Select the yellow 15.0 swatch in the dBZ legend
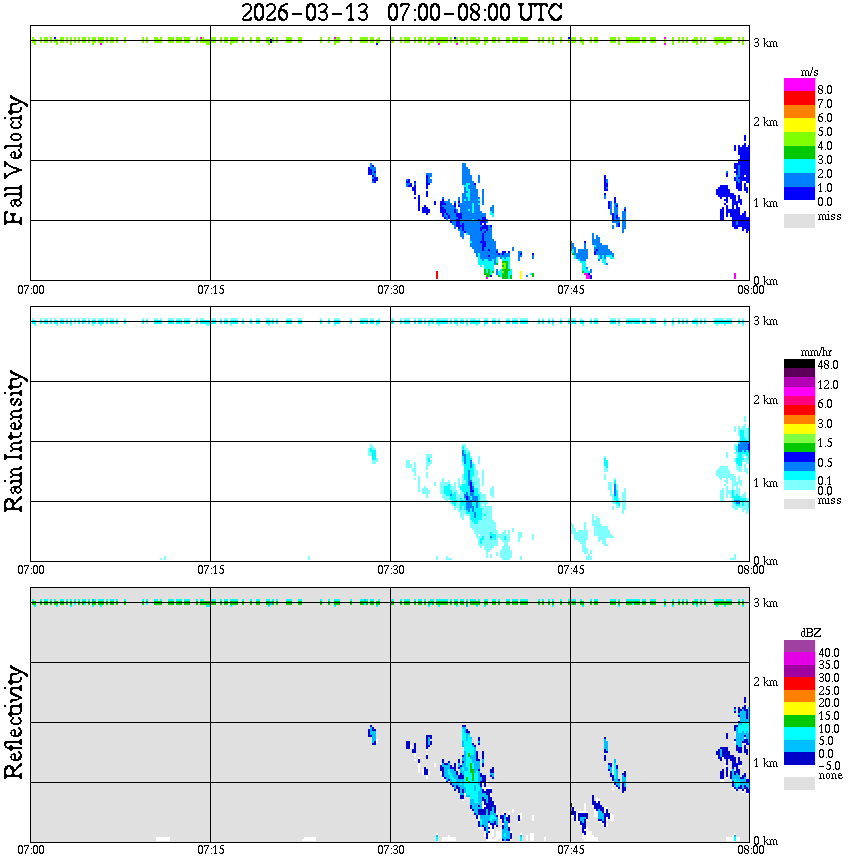Image resolution: width=850 pixels, height=868 pixels. point(799,708)
